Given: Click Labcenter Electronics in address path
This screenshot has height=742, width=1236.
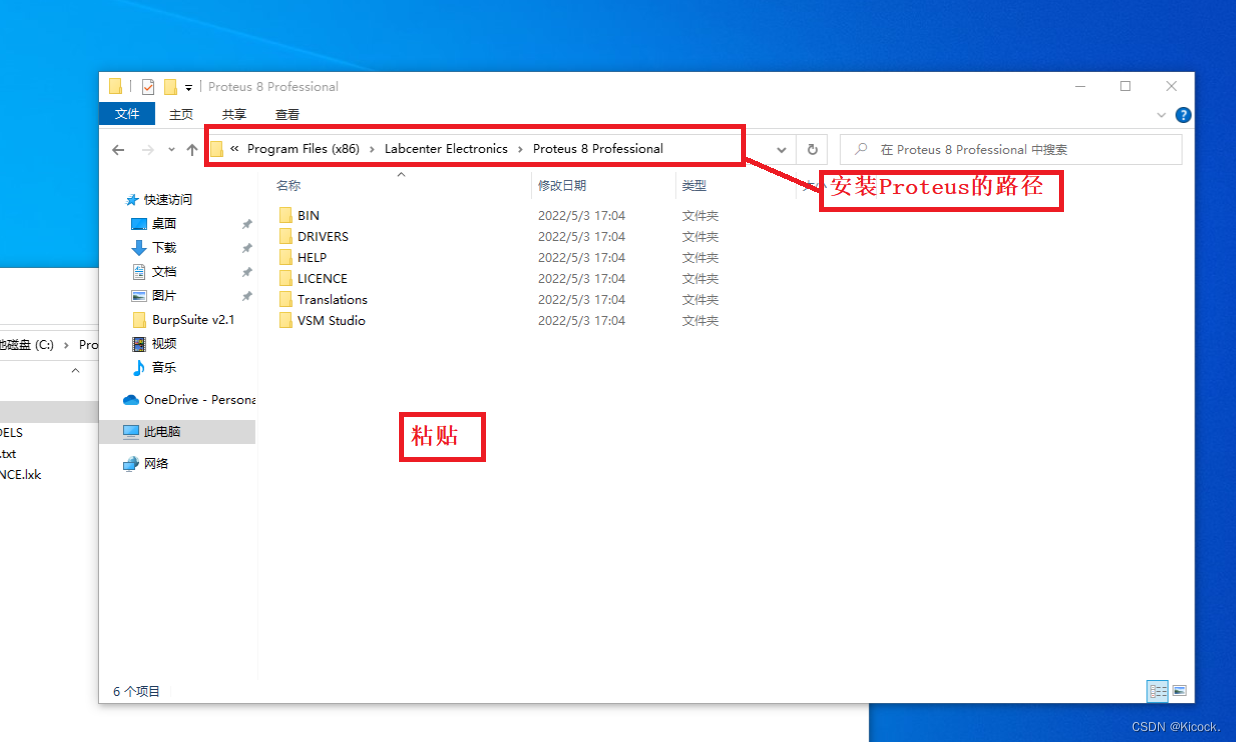Looking at the screenshot, I should coord(446,149).
